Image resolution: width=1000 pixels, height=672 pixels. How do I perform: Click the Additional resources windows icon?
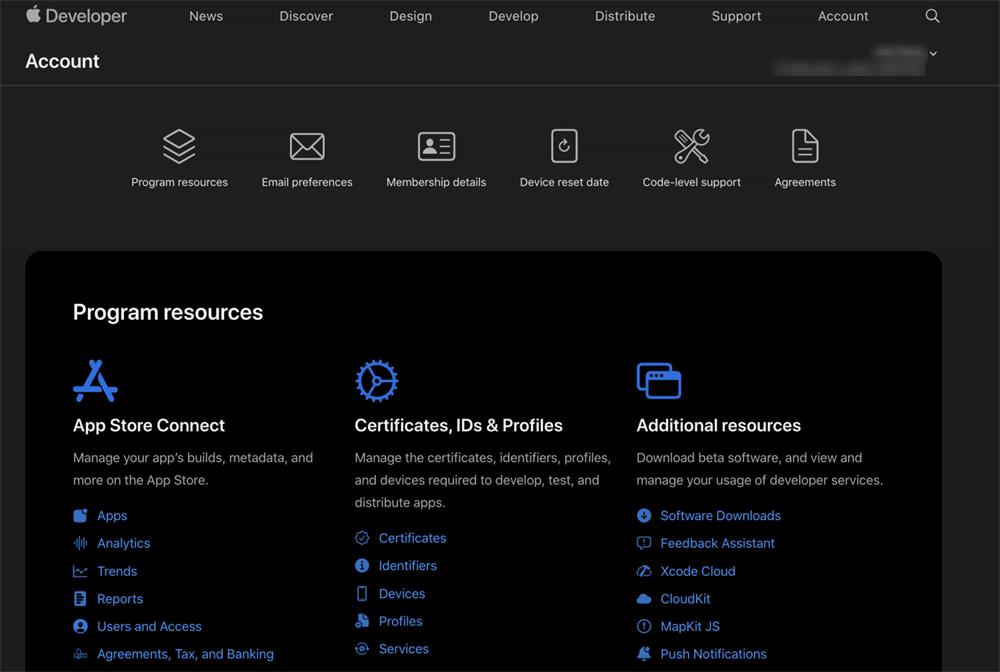pyautogui.click(x=659, y=381)
